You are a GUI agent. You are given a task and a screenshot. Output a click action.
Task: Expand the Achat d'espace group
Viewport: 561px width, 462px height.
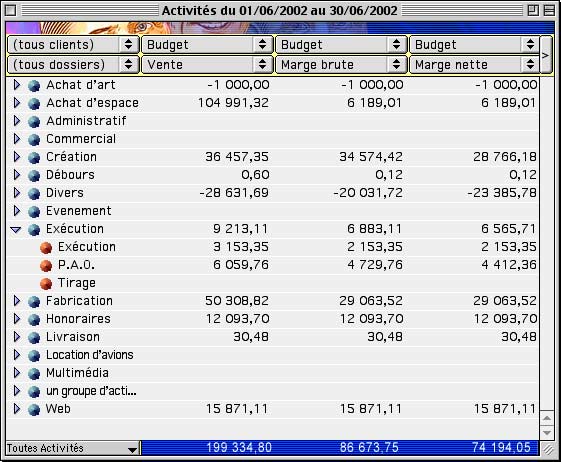16,103
